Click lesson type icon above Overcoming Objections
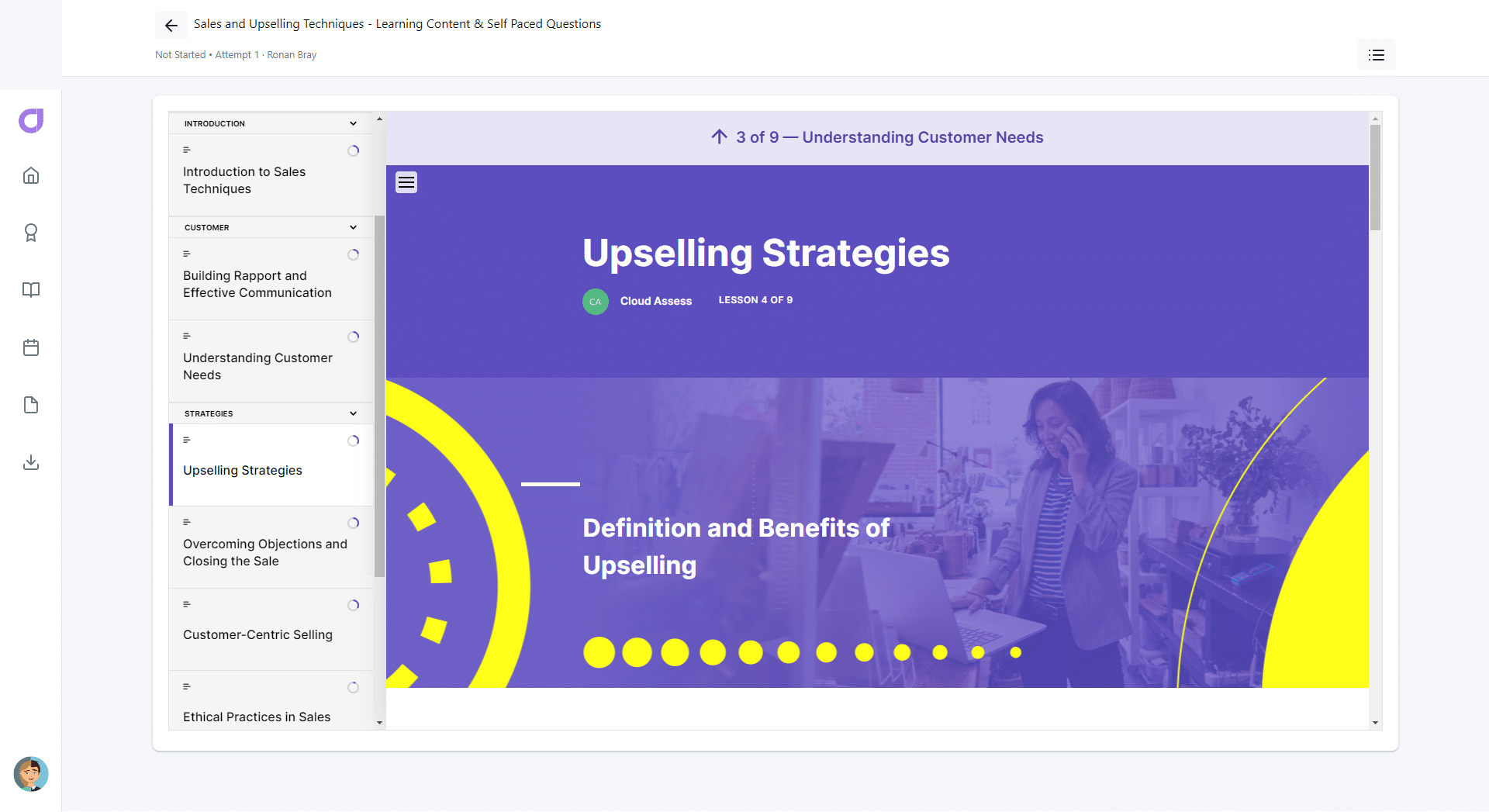Viewport: 1489px width, 812px height. (x=187, y=522)
